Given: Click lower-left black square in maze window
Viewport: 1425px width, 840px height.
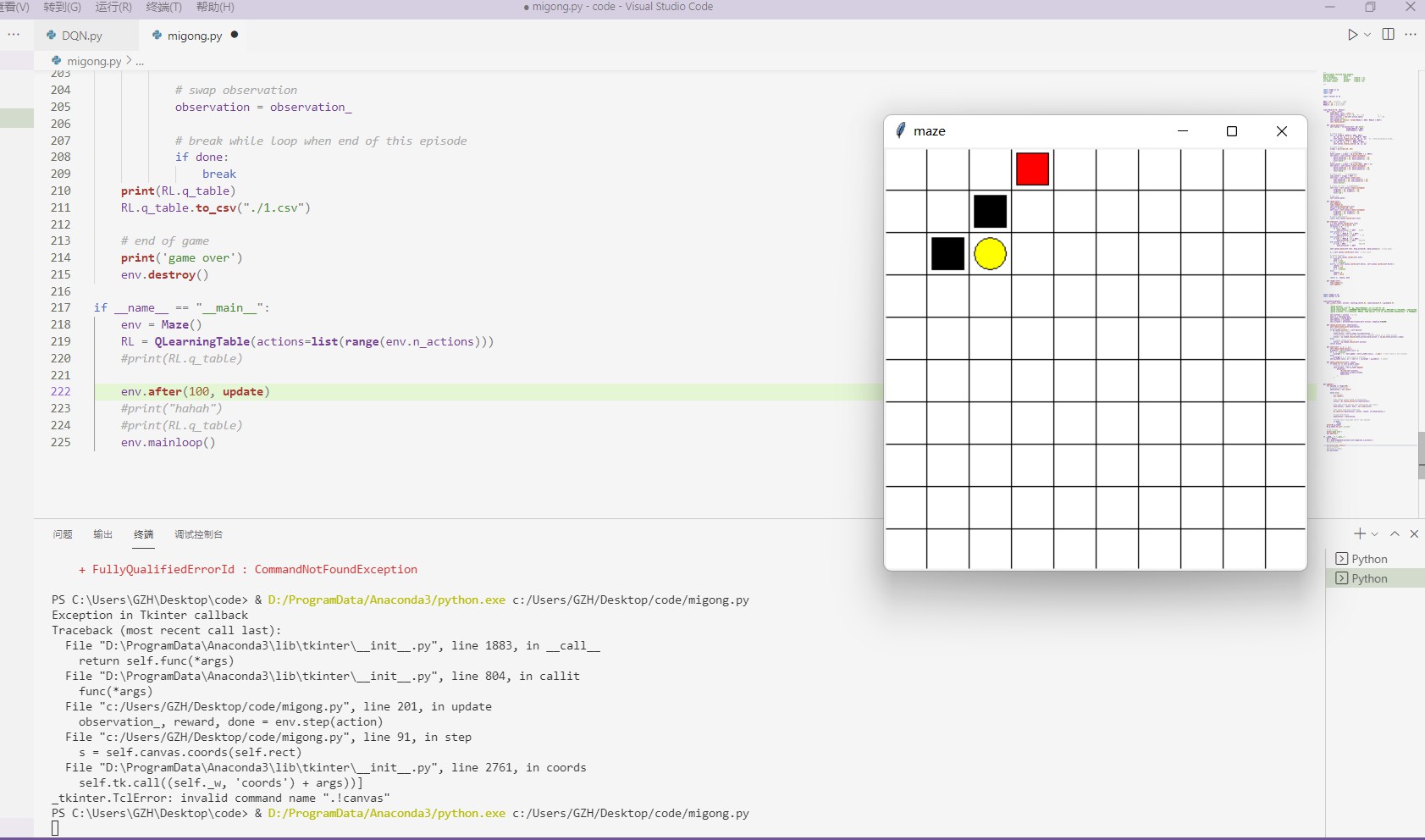Looking at the screenshot, I should tap(947, 253).
